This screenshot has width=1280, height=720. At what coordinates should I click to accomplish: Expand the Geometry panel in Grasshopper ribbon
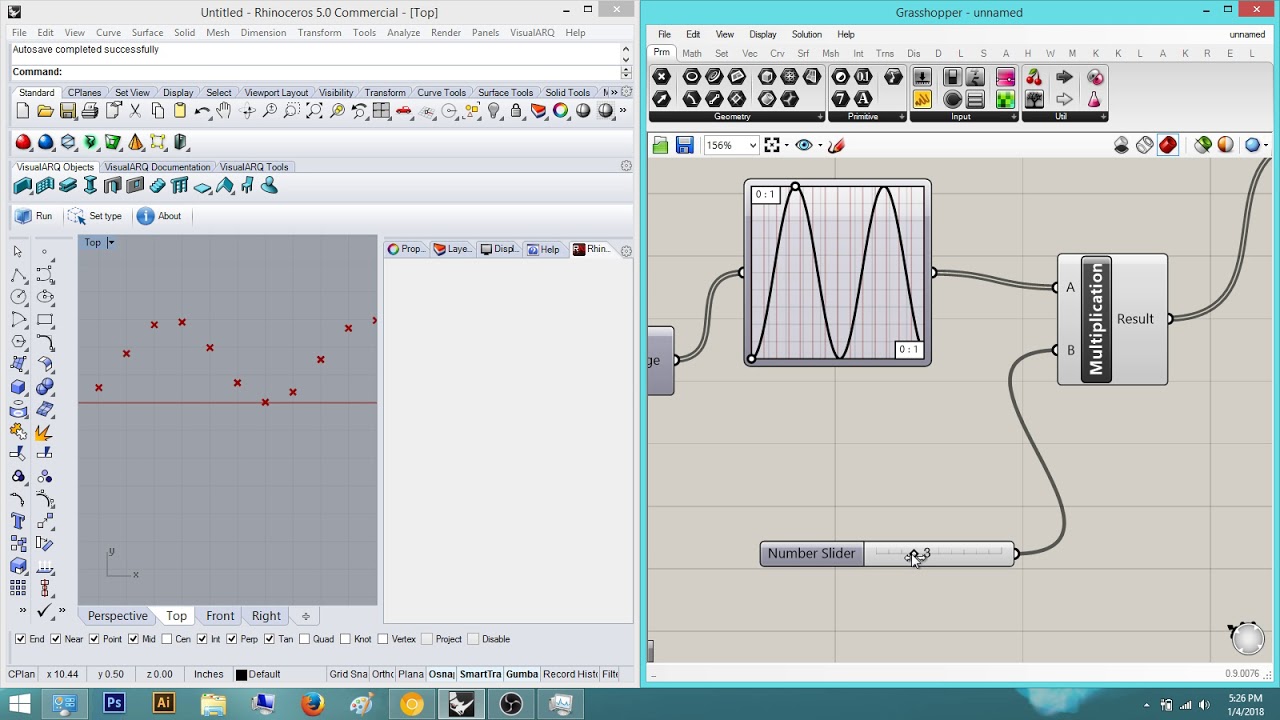(x=821, y=117)
